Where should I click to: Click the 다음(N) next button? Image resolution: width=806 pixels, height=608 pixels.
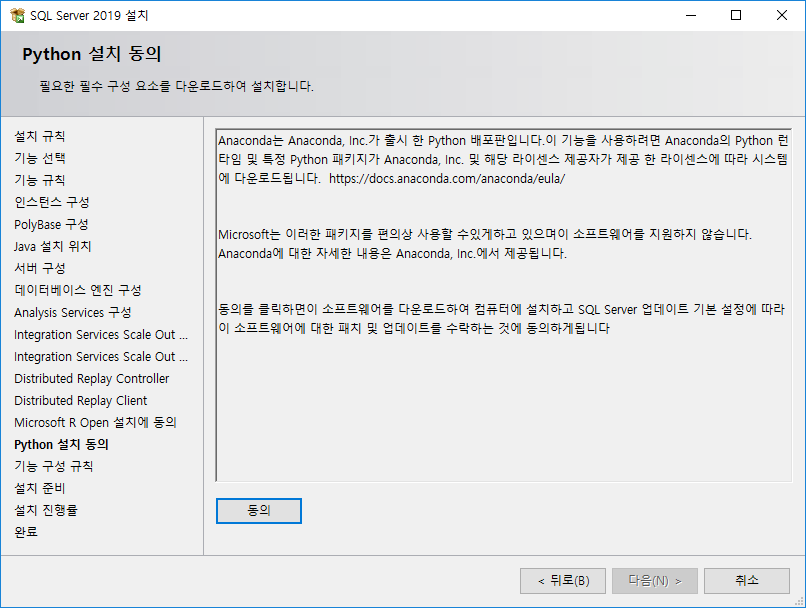pyautogui.click(x=655, y=581)
